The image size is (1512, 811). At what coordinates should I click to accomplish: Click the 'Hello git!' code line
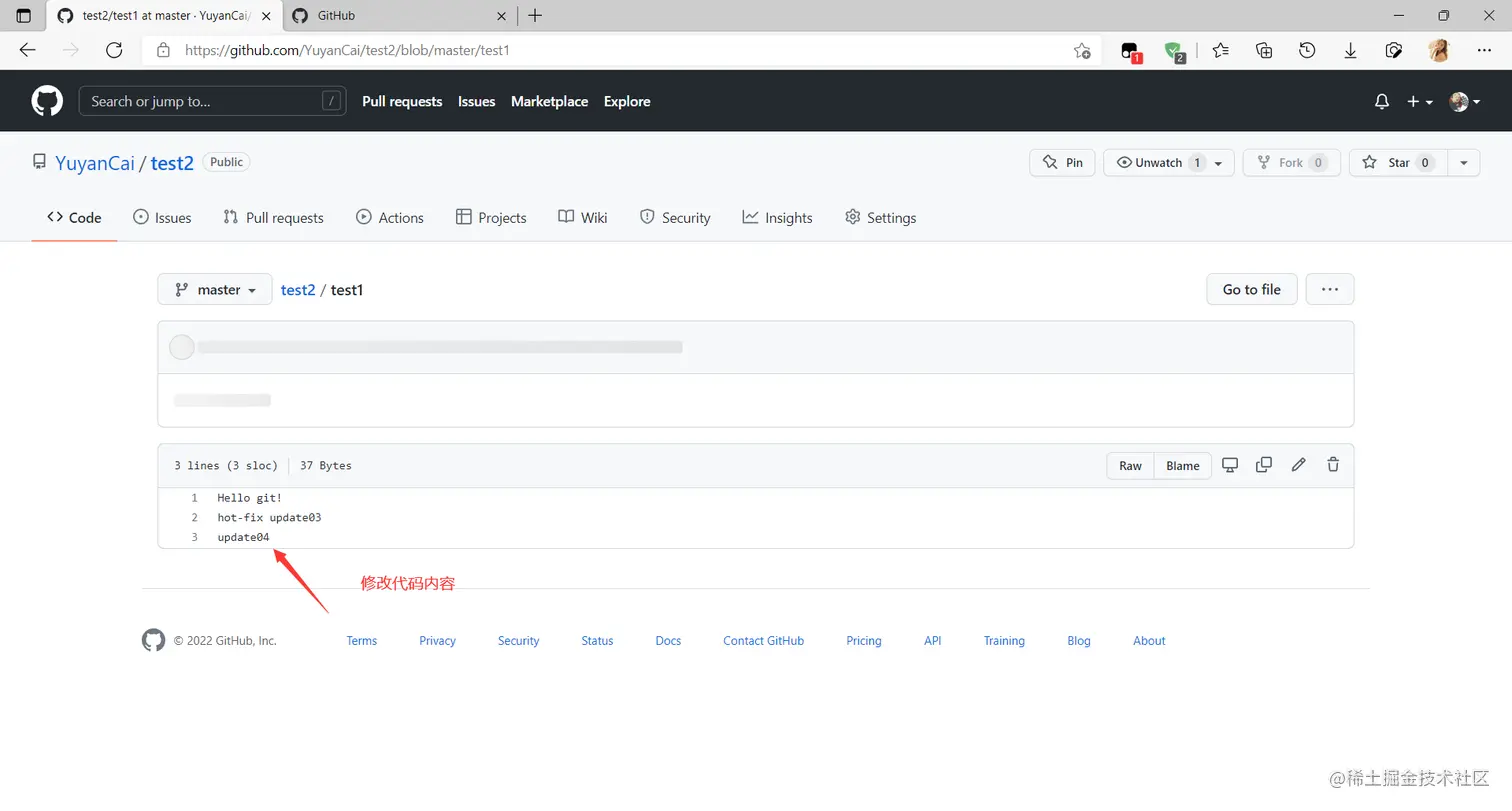click(x=250, y=497)
